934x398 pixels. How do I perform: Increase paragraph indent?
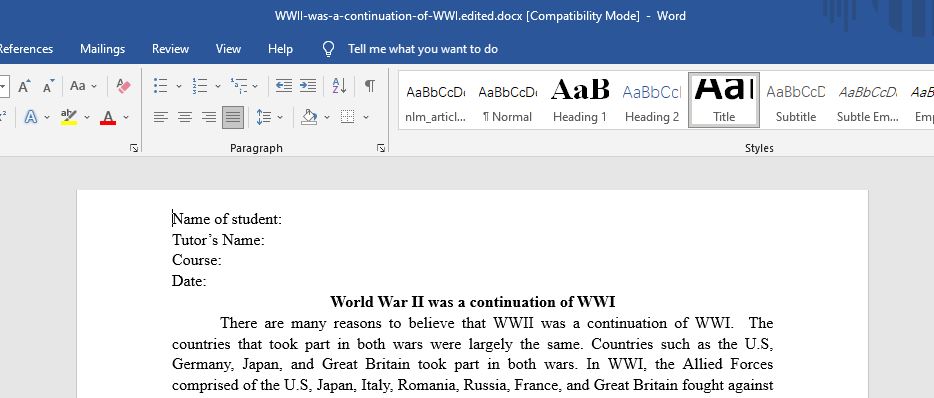[x=308, y=86]
